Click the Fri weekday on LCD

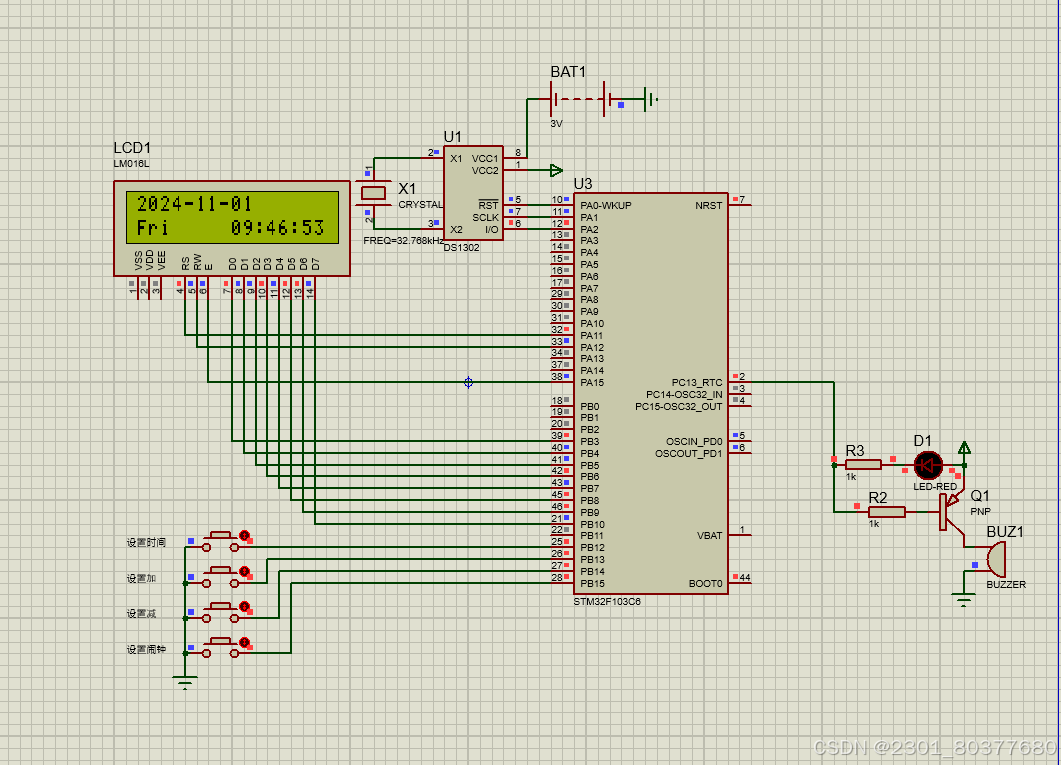(x=152, y=227)
